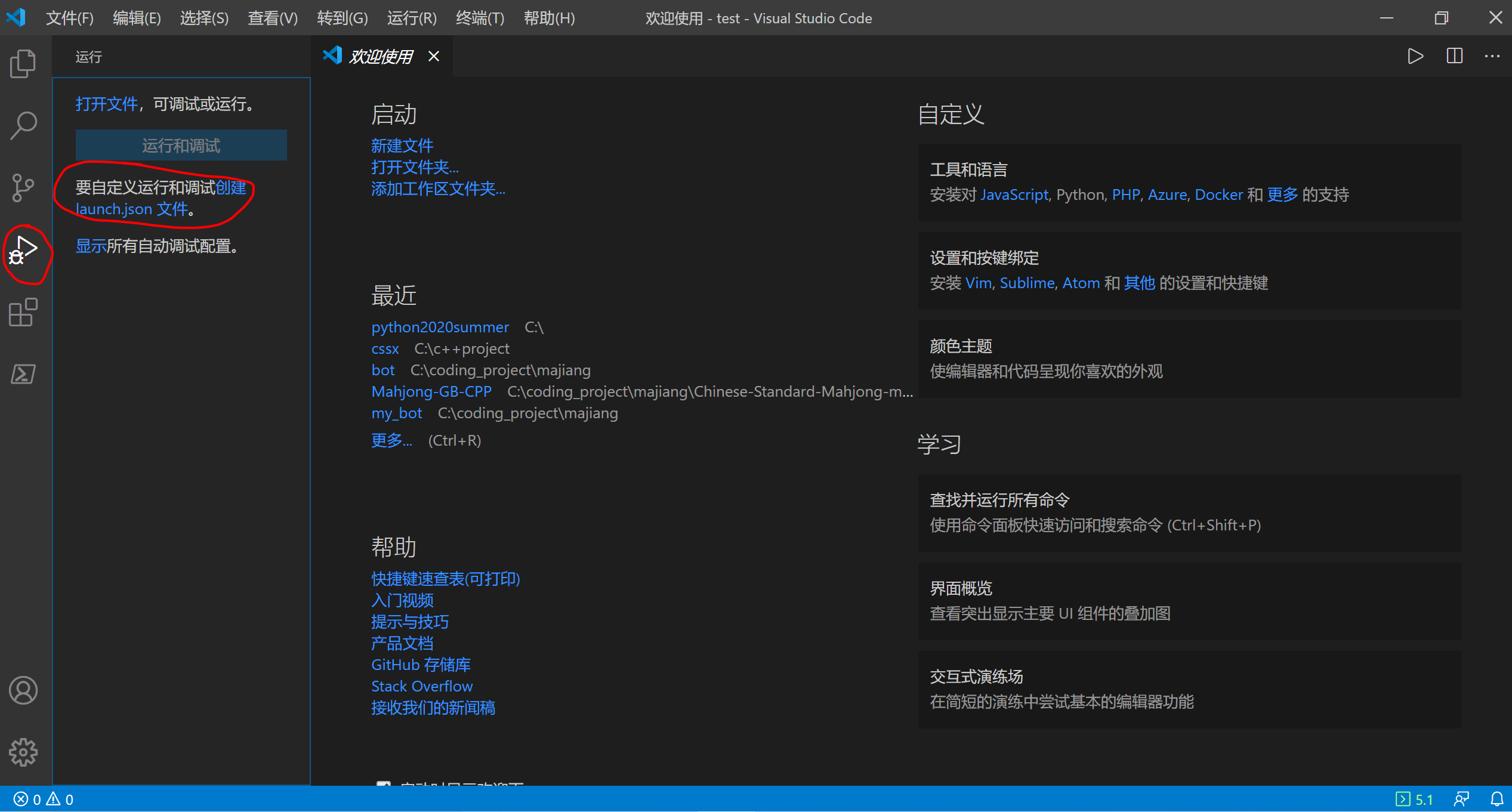This screenshot has width=1512, height=812.
Task: Click the 颜色主题 customization card
Action: point(1189,359)
